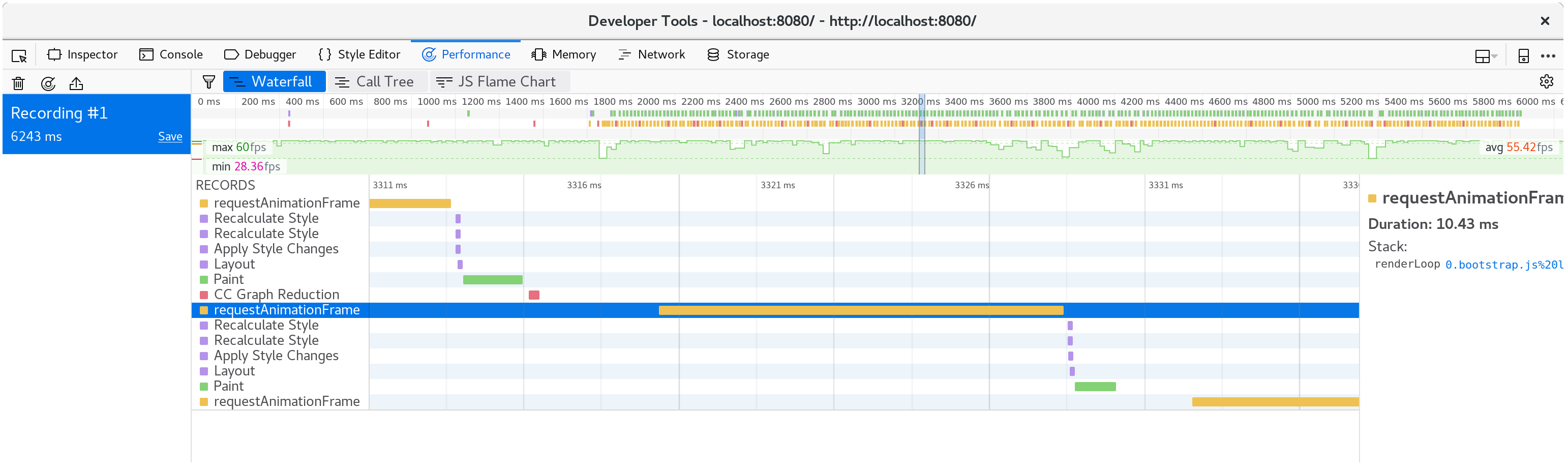Clear all performance recordings
The height and width of the screenshot is (467, 1568).
[18, 83]
